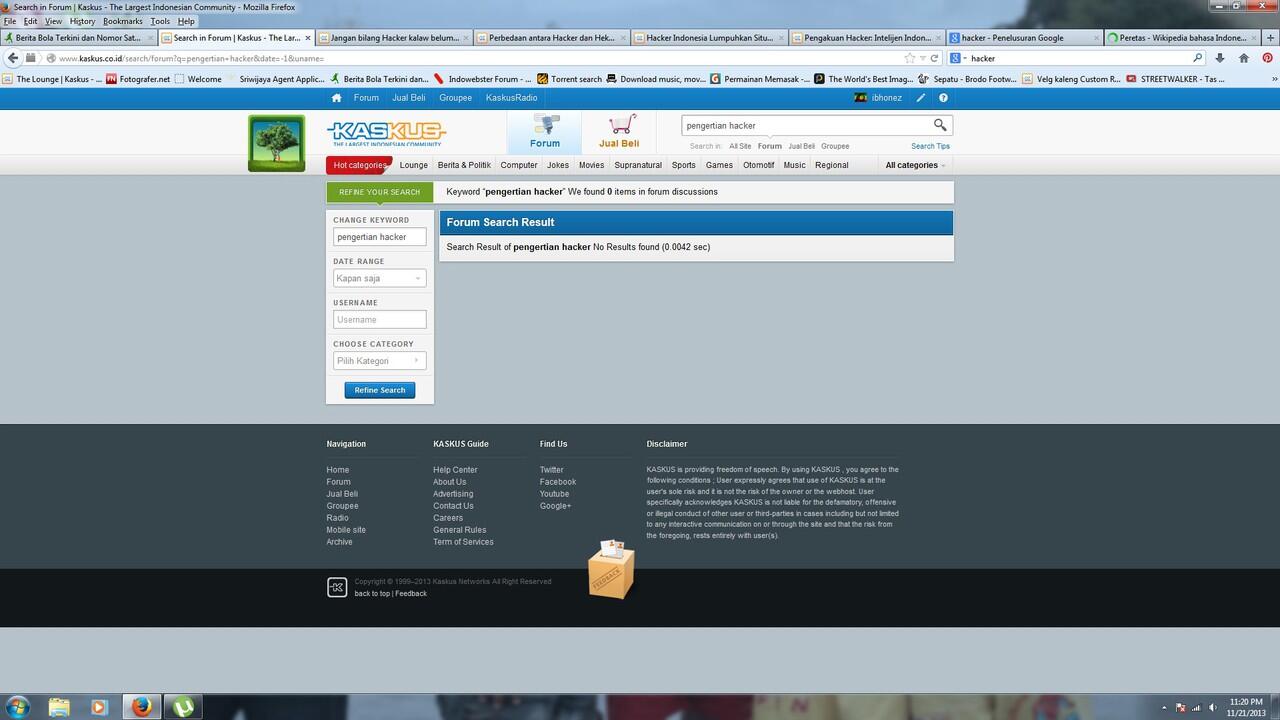Open the edit pencil icon beside ibhonez
Viewport: 1280px width, 720px height.
click(921, 98)
